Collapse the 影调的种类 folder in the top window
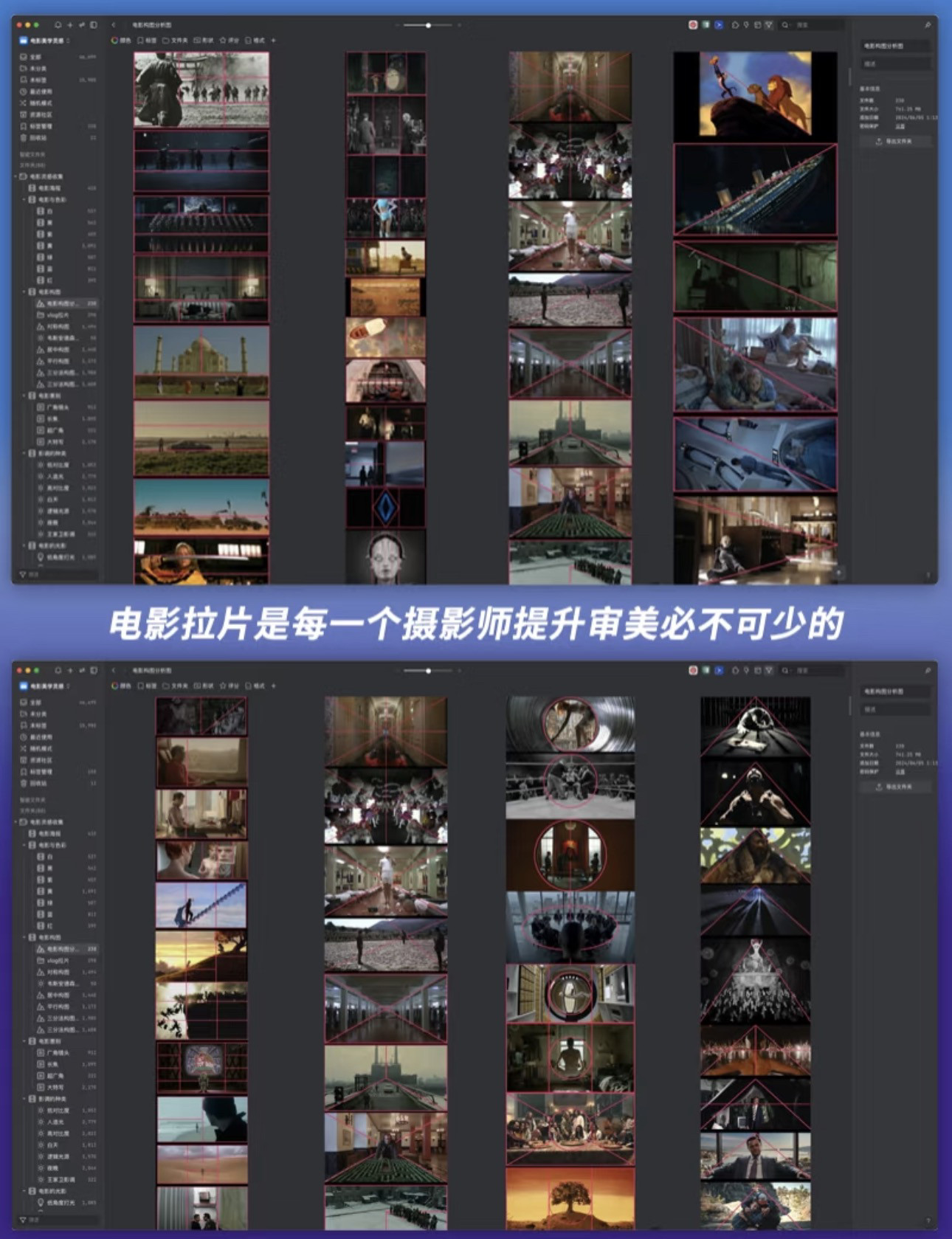The image size is (952, 1239). [24, 453]
